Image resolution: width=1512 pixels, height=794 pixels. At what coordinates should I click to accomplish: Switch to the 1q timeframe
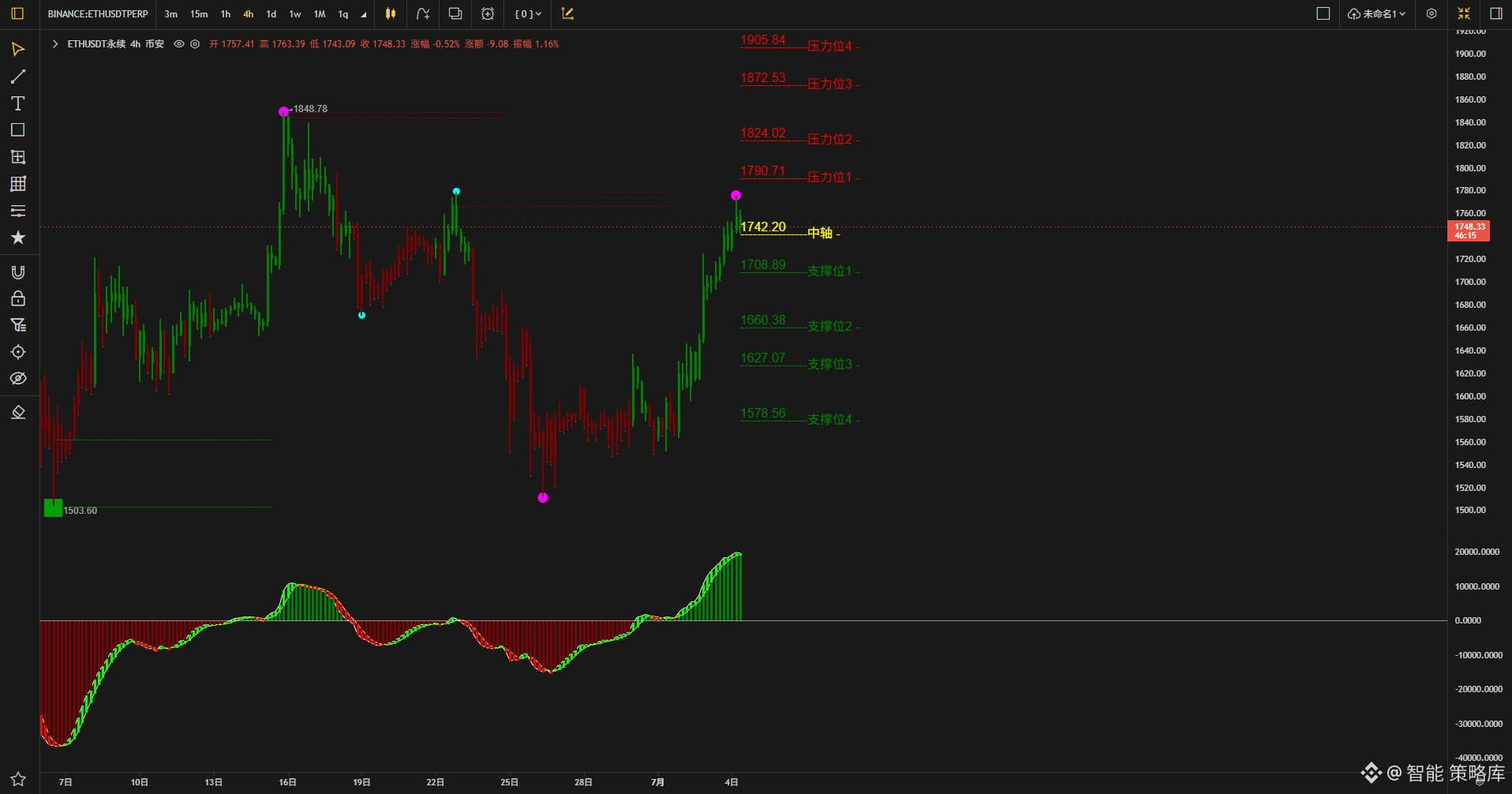[x=343, y=14]
